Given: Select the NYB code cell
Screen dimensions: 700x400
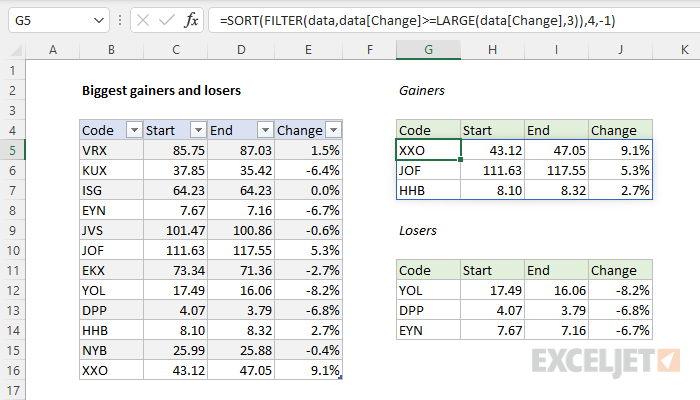Looking at the screenshot, I should [x=111, y=350].
